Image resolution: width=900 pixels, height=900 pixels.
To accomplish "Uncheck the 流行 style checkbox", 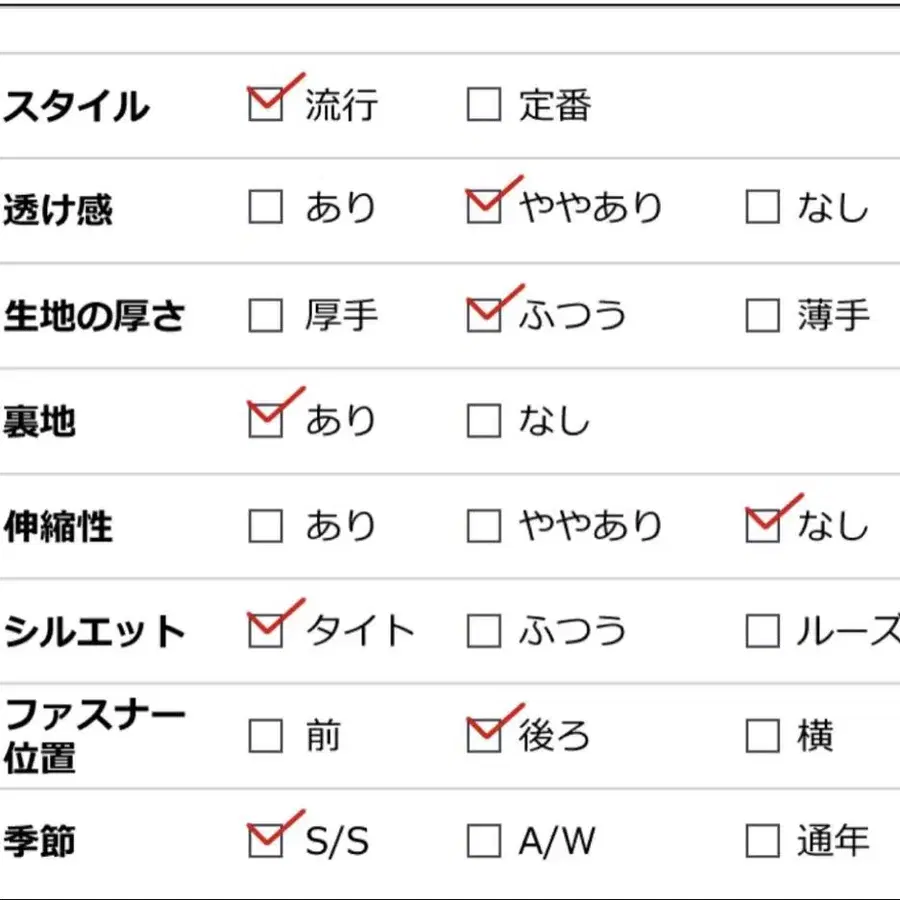I will click(x=265, y=104).
